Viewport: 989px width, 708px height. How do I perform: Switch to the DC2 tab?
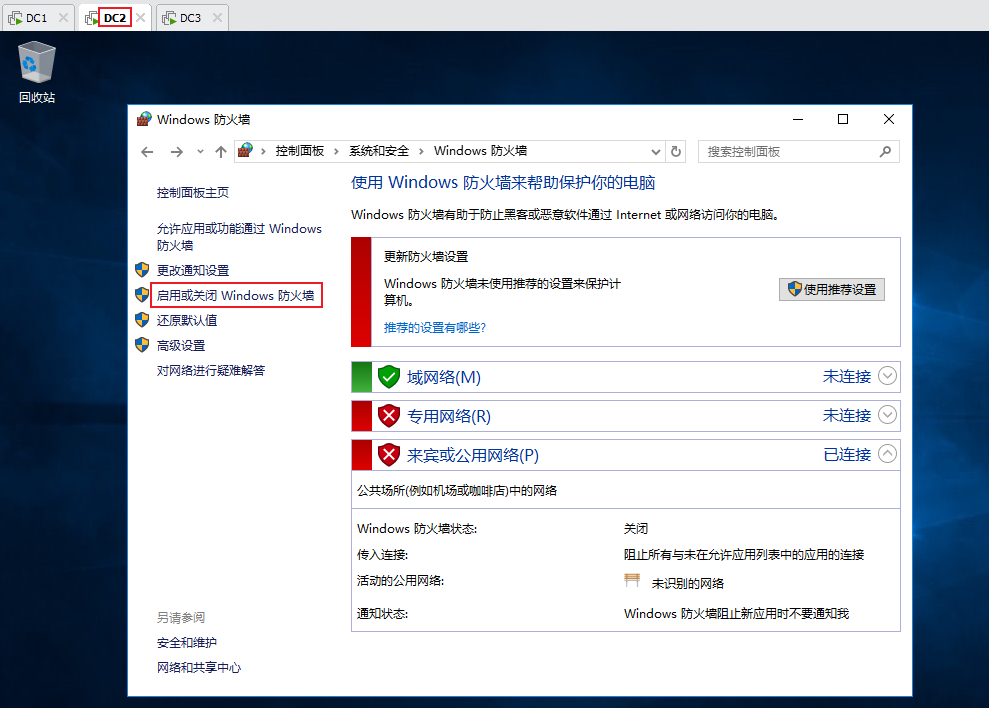[115, 18]
